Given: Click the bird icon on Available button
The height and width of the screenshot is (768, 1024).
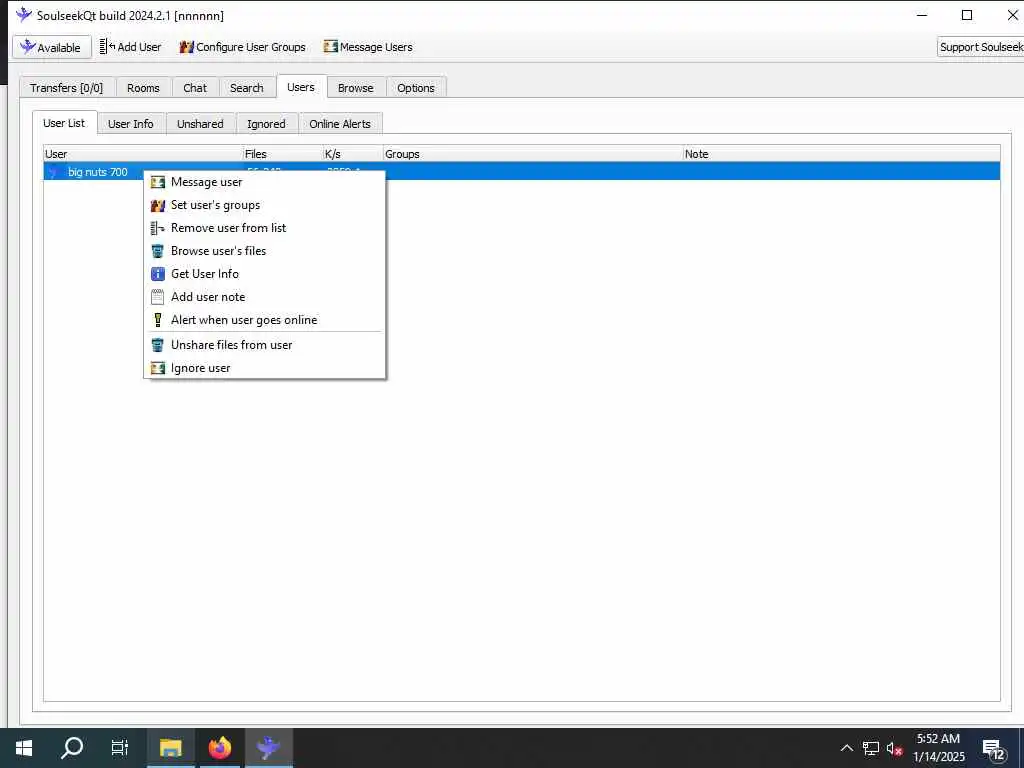Looking at the screenshot, I should tap(27, 47).
